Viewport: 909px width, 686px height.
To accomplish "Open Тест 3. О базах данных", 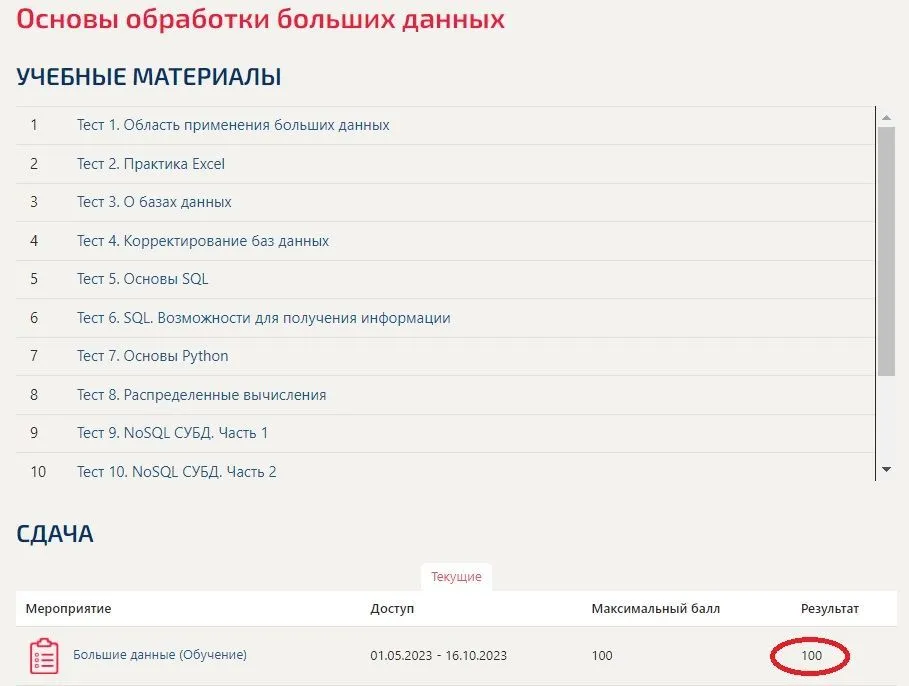I will coord(154,202).
